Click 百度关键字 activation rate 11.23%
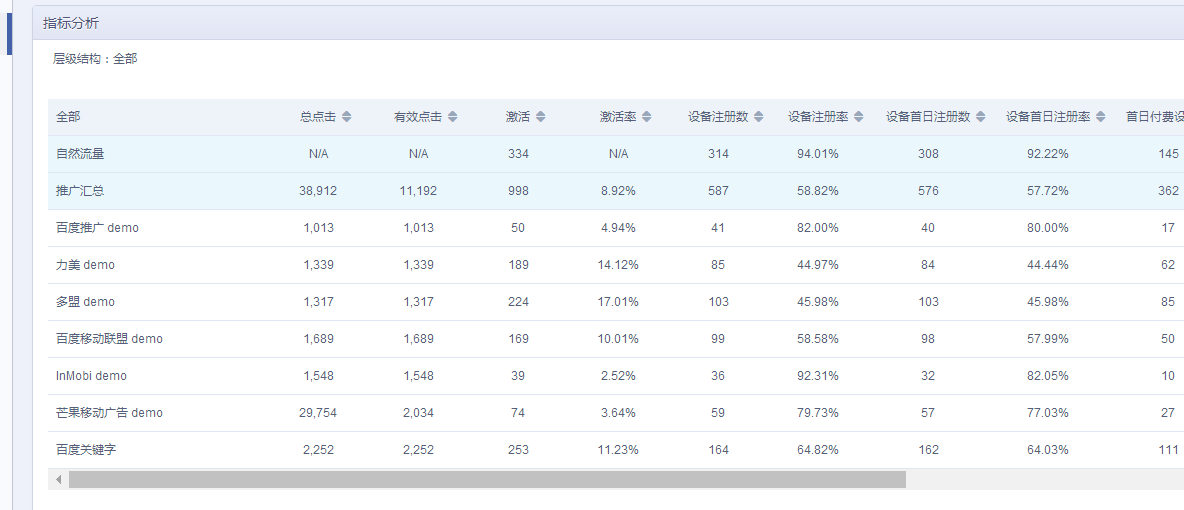This screenshot has width=1184, height=510. click(618, 450)
